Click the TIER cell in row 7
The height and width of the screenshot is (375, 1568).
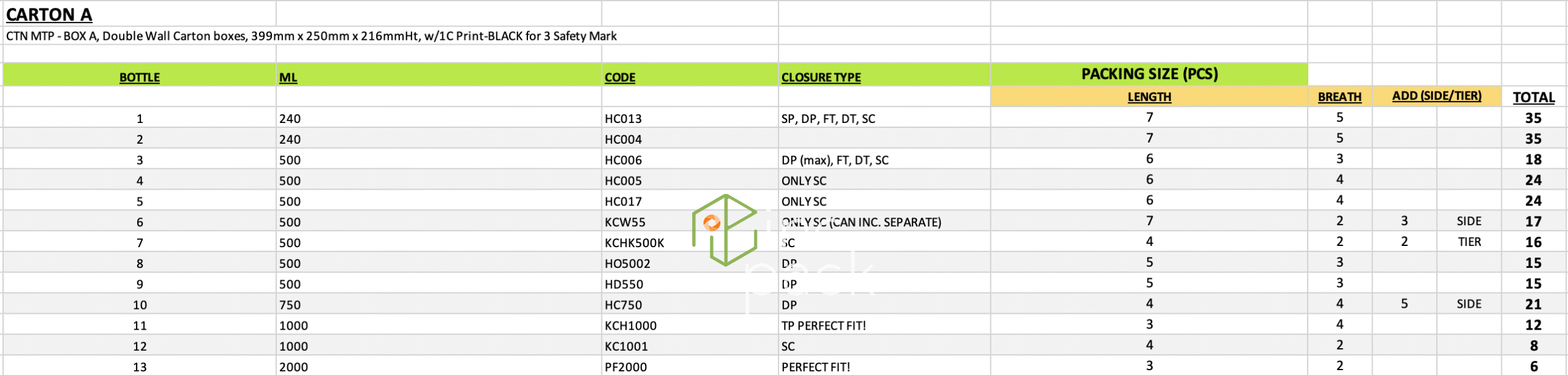[x=1469, y=242]
